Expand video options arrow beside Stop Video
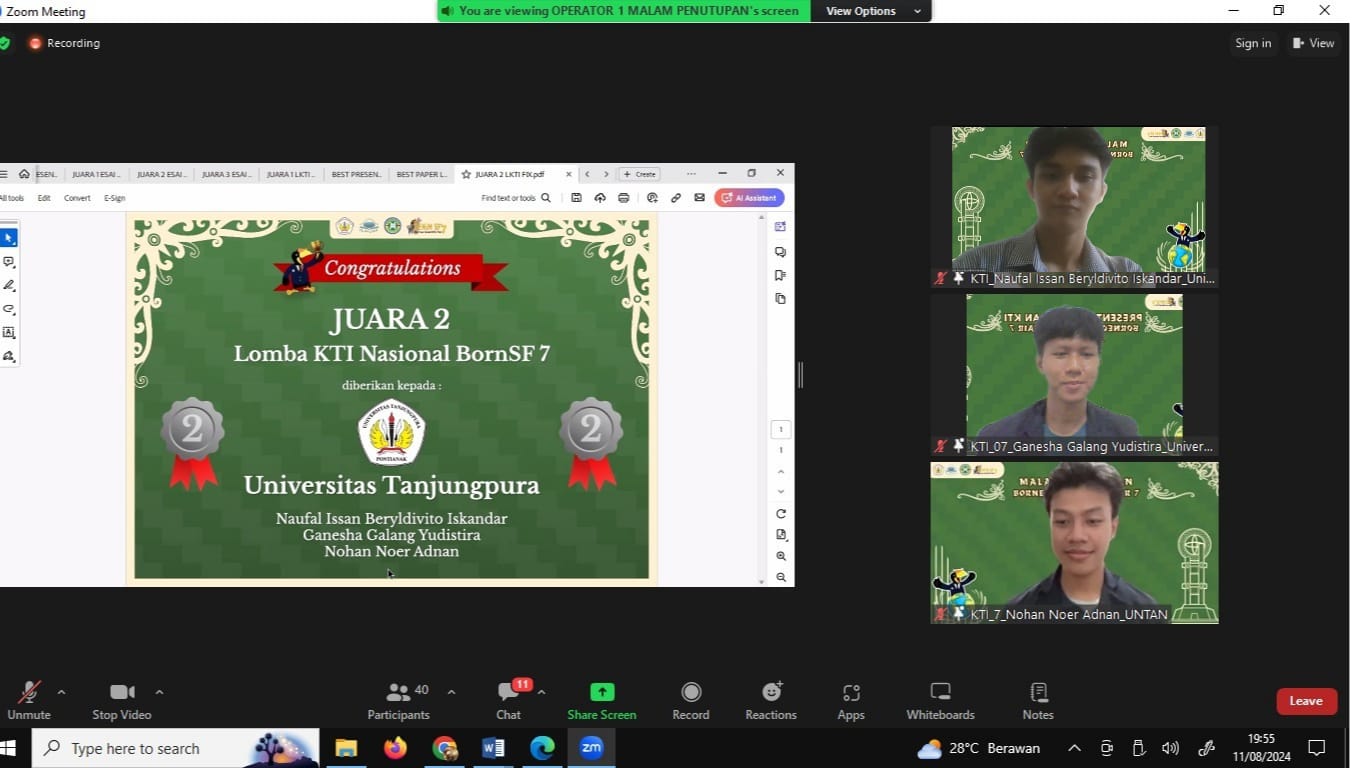 159,692
